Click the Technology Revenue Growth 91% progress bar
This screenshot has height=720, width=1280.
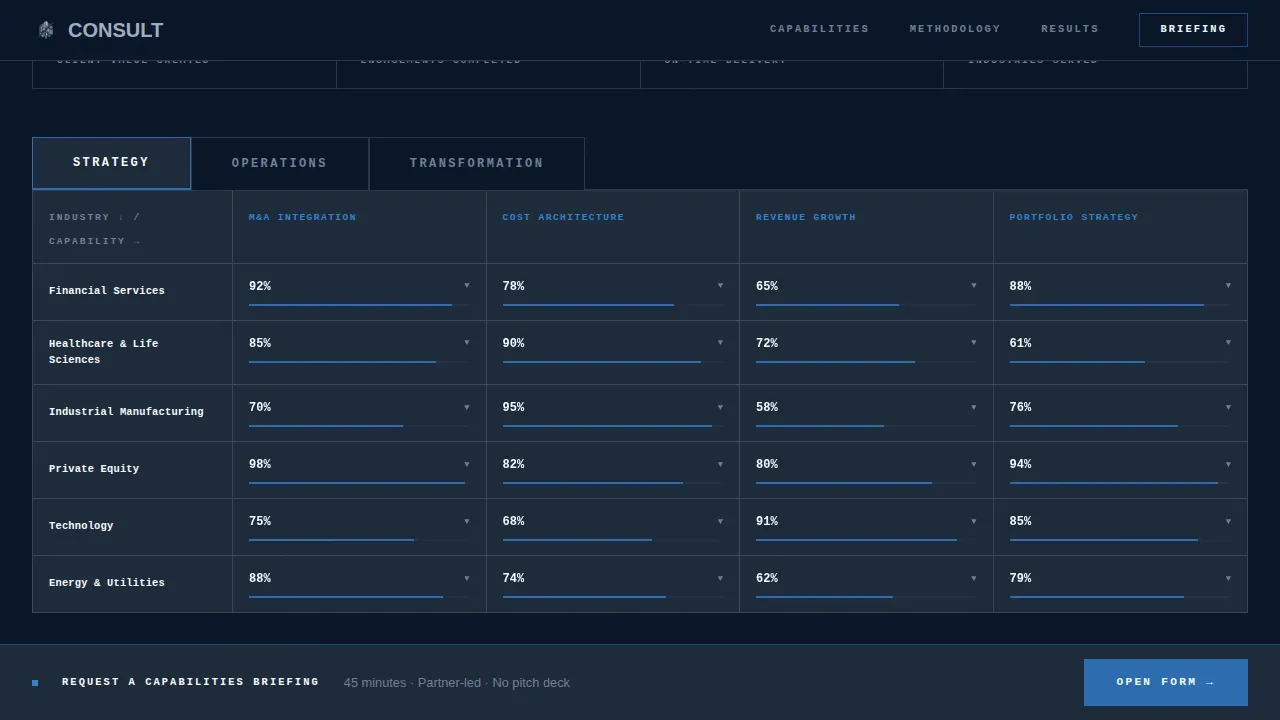[866, 540]
